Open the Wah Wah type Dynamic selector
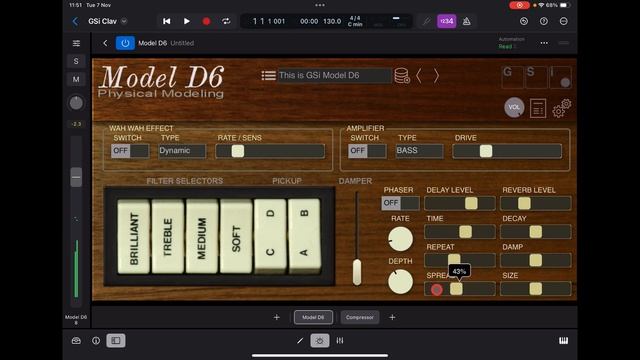 [182, 151]
